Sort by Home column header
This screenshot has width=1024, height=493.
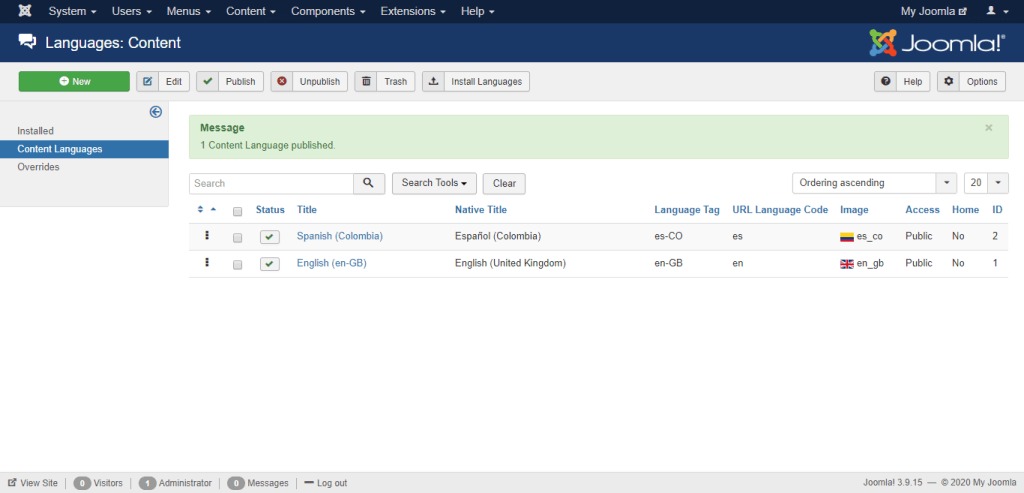[965, 210]
